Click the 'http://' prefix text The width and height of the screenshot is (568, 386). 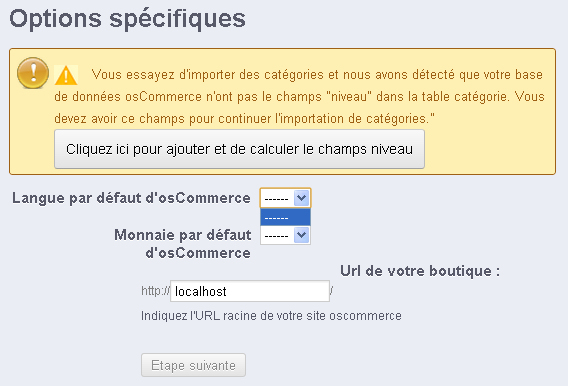coord(155,291)
